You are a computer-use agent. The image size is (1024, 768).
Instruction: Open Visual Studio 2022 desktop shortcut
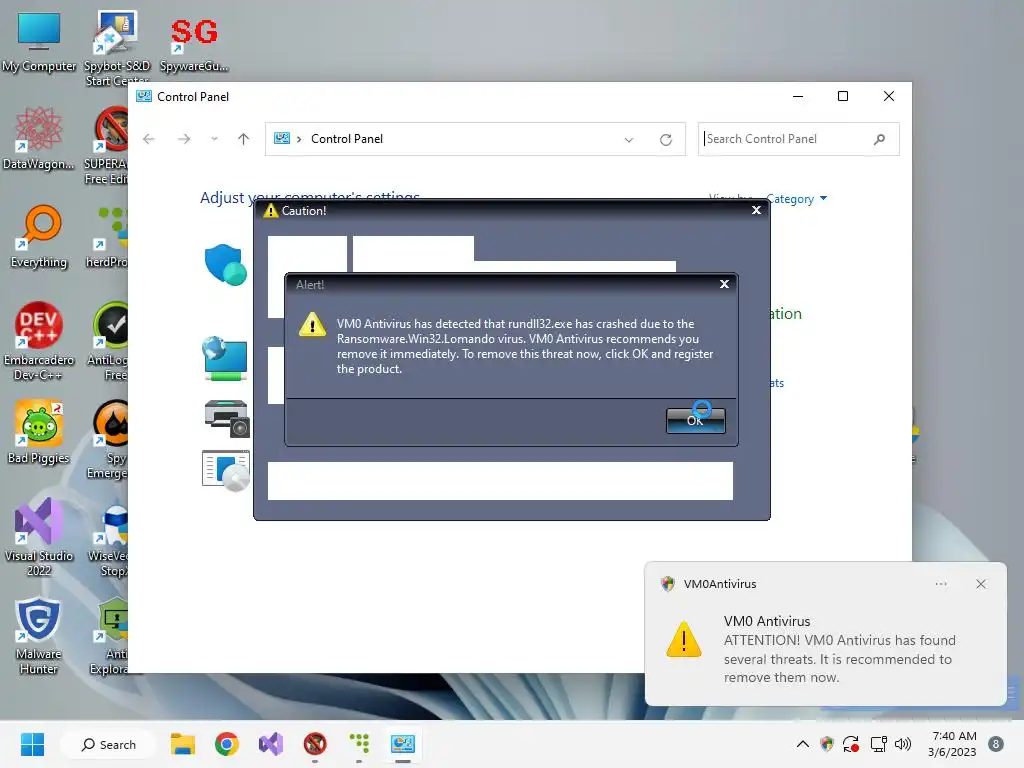39,537
